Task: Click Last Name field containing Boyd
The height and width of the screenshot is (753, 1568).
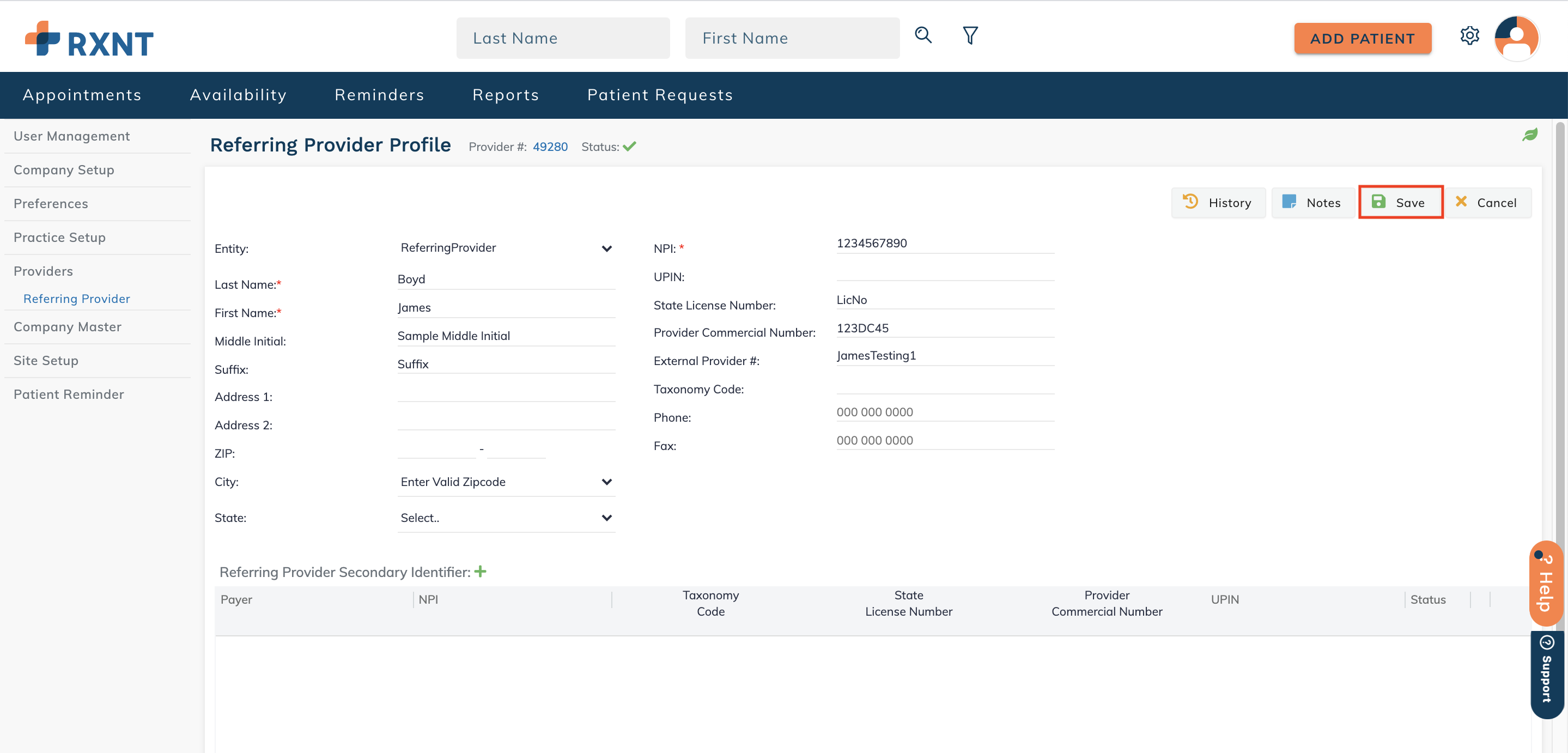Action: tap(506, 279)
